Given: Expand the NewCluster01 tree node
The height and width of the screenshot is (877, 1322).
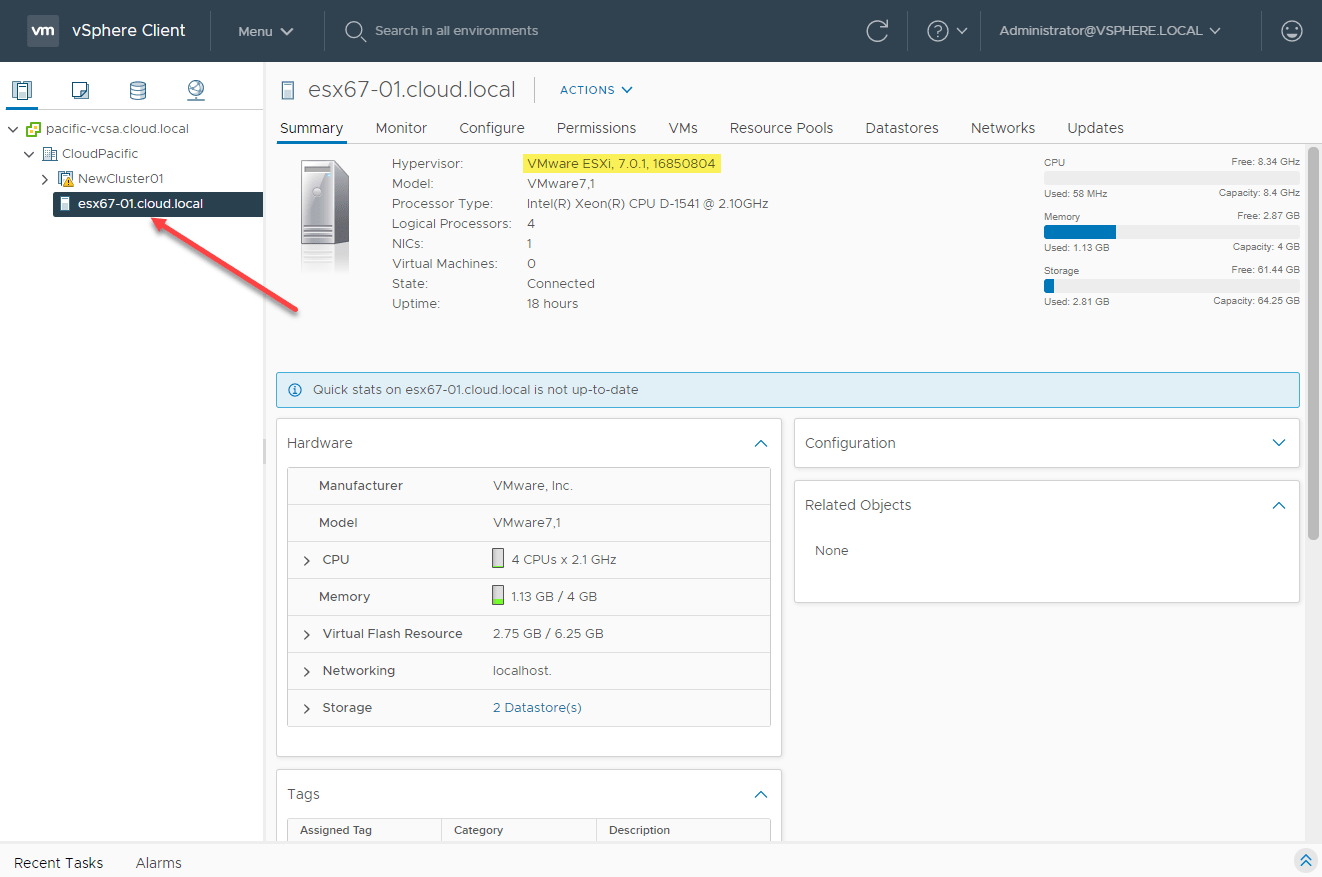Looking at the screenshot, I should click(45, 179).
